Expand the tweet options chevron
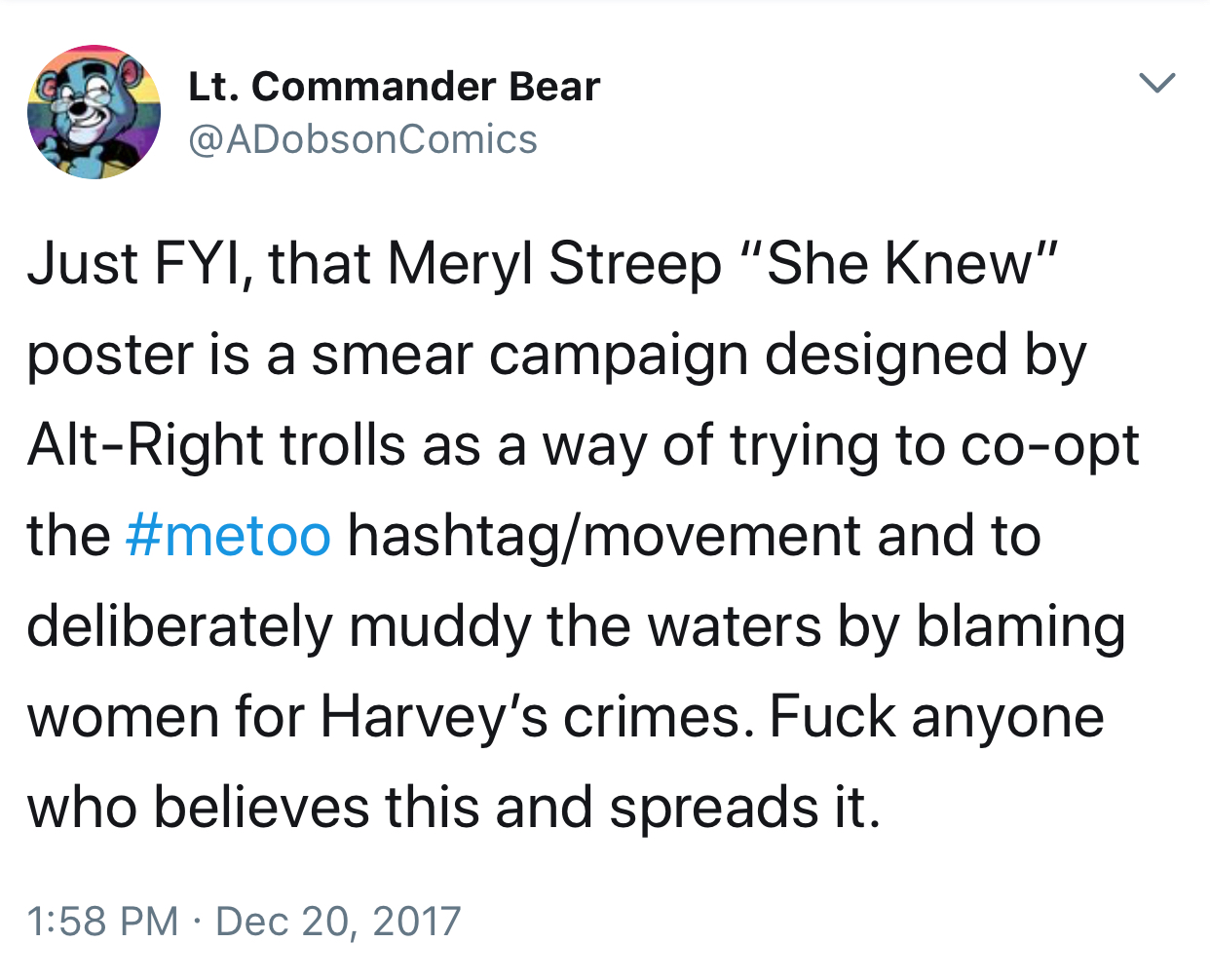 [1157, 83]
